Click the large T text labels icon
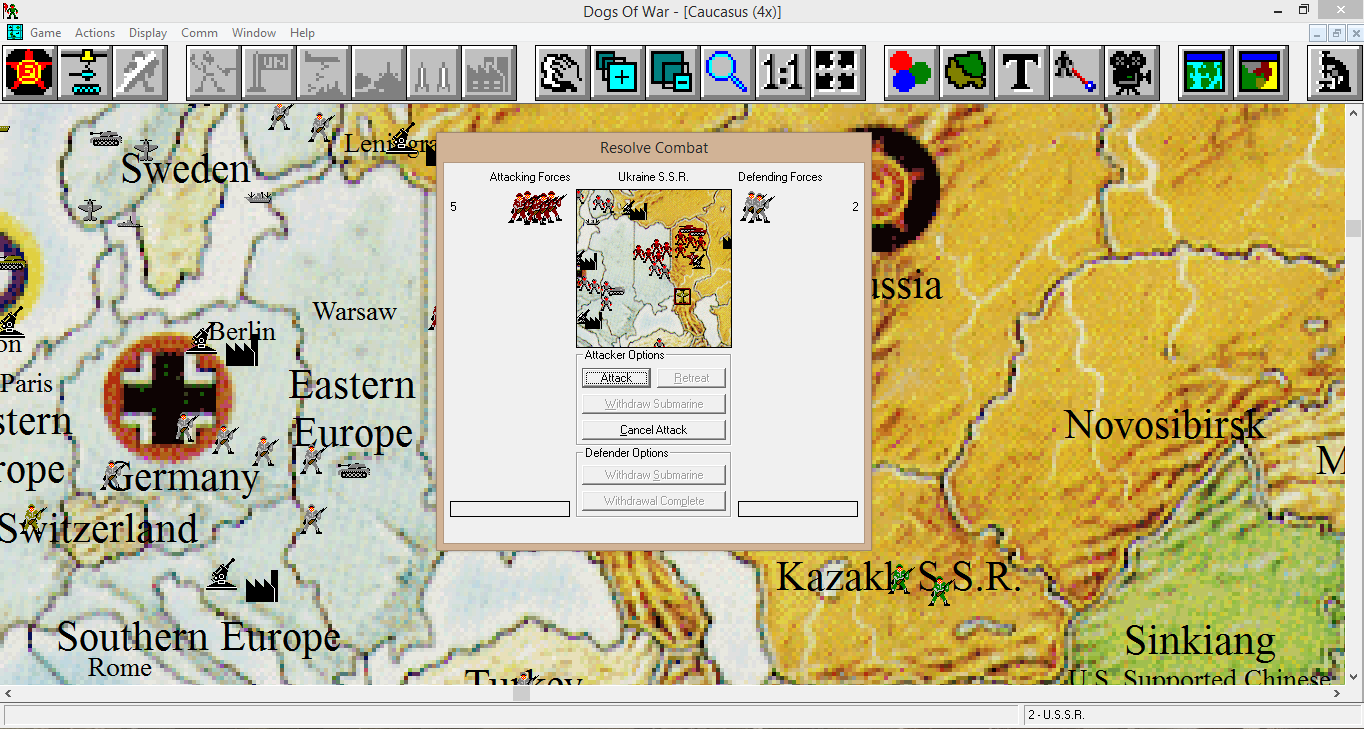1364x729 pixels. pyautogui.click(x=1022, y=73)
